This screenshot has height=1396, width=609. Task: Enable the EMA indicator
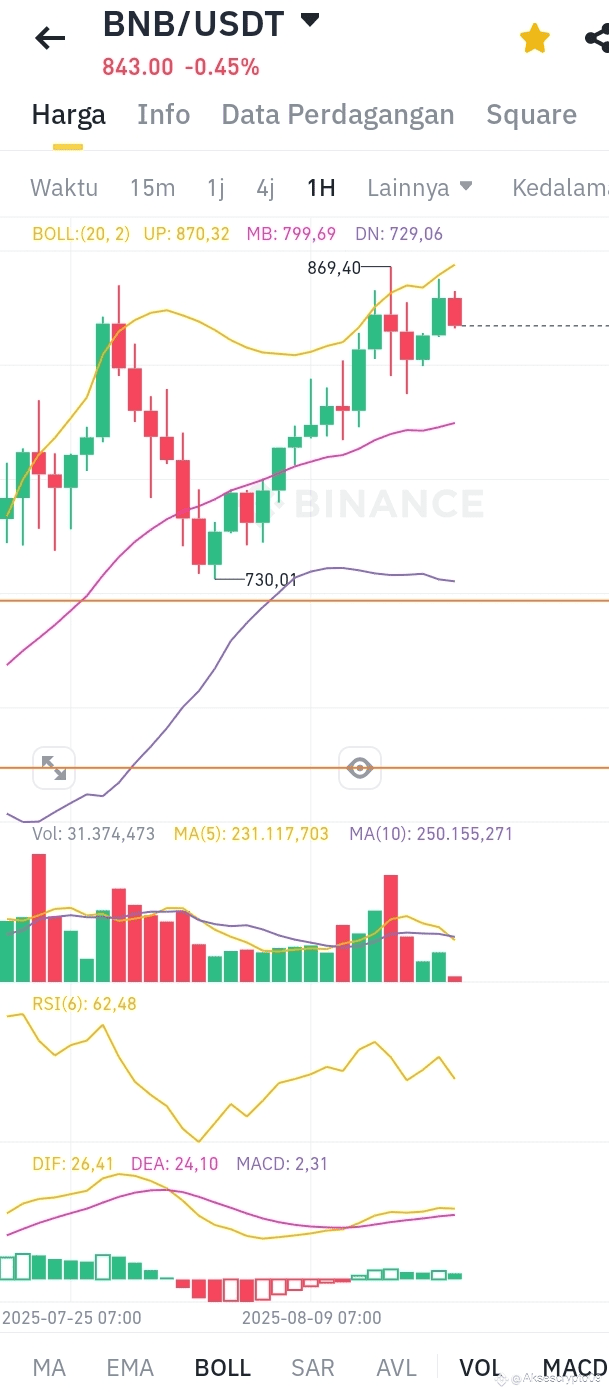click(x=130, y=1368)
